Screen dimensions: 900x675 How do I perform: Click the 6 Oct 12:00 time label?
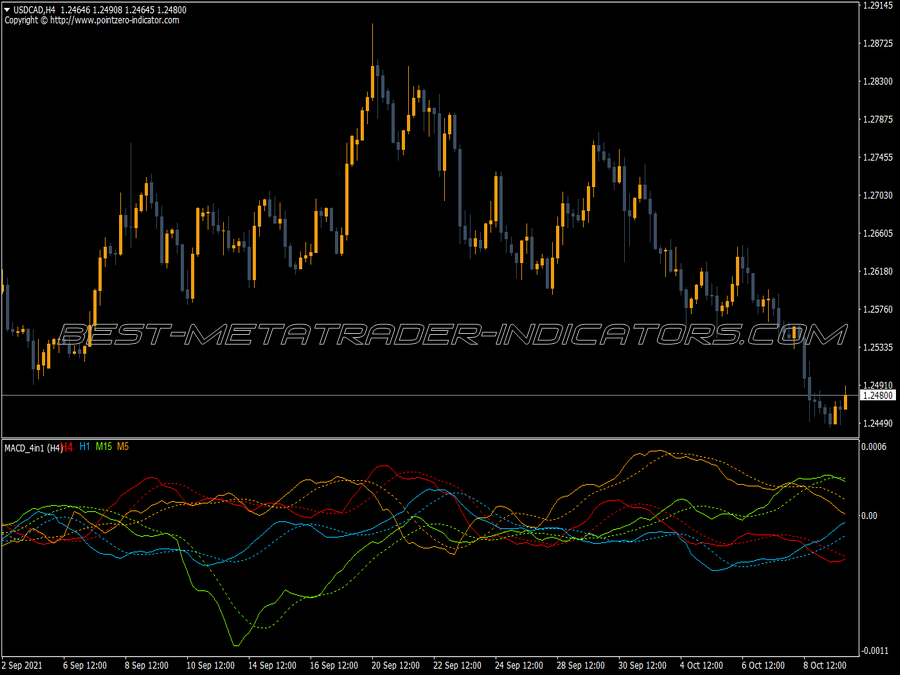tap(763, 665)
